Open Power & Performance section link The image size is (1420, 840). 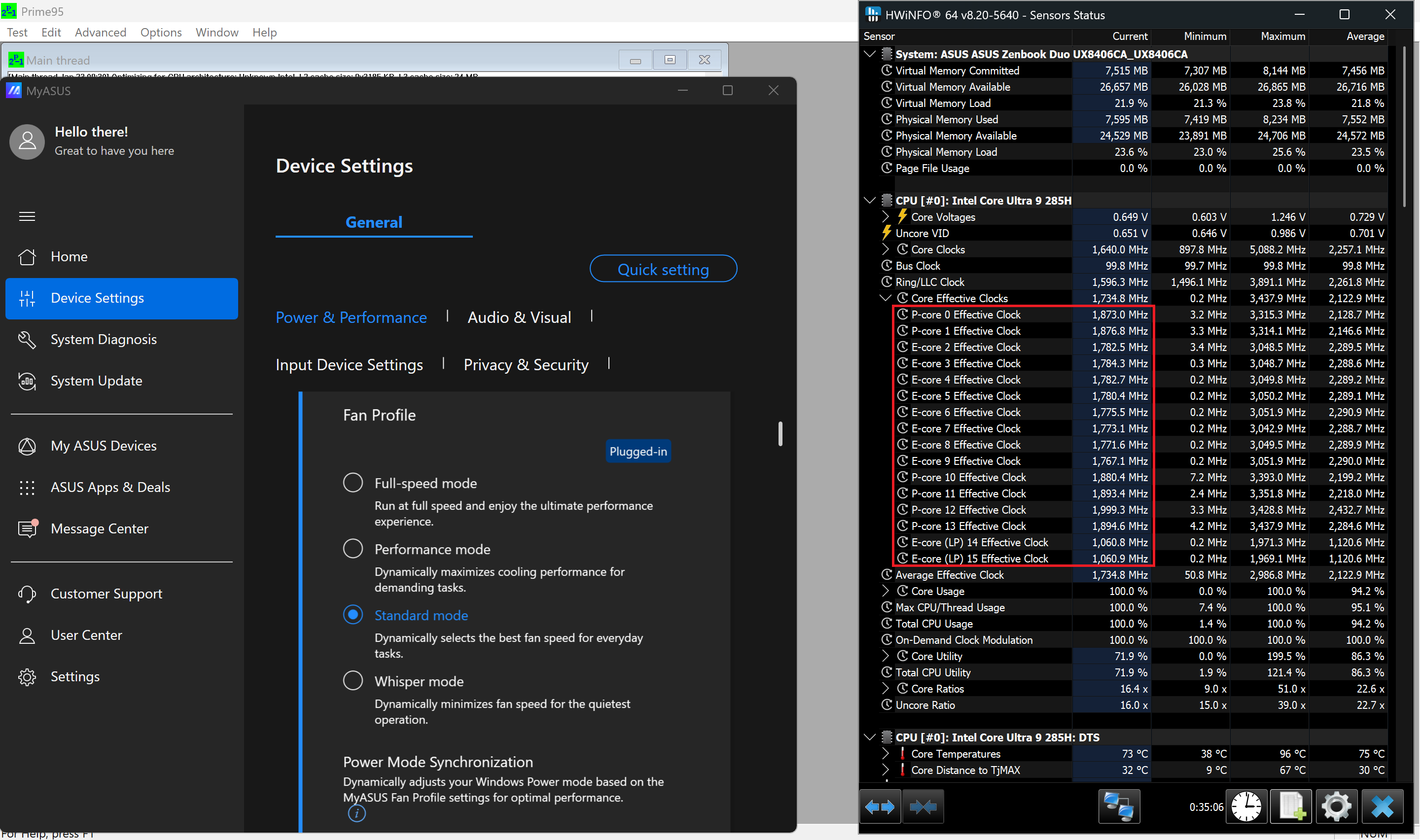(351, 317)
